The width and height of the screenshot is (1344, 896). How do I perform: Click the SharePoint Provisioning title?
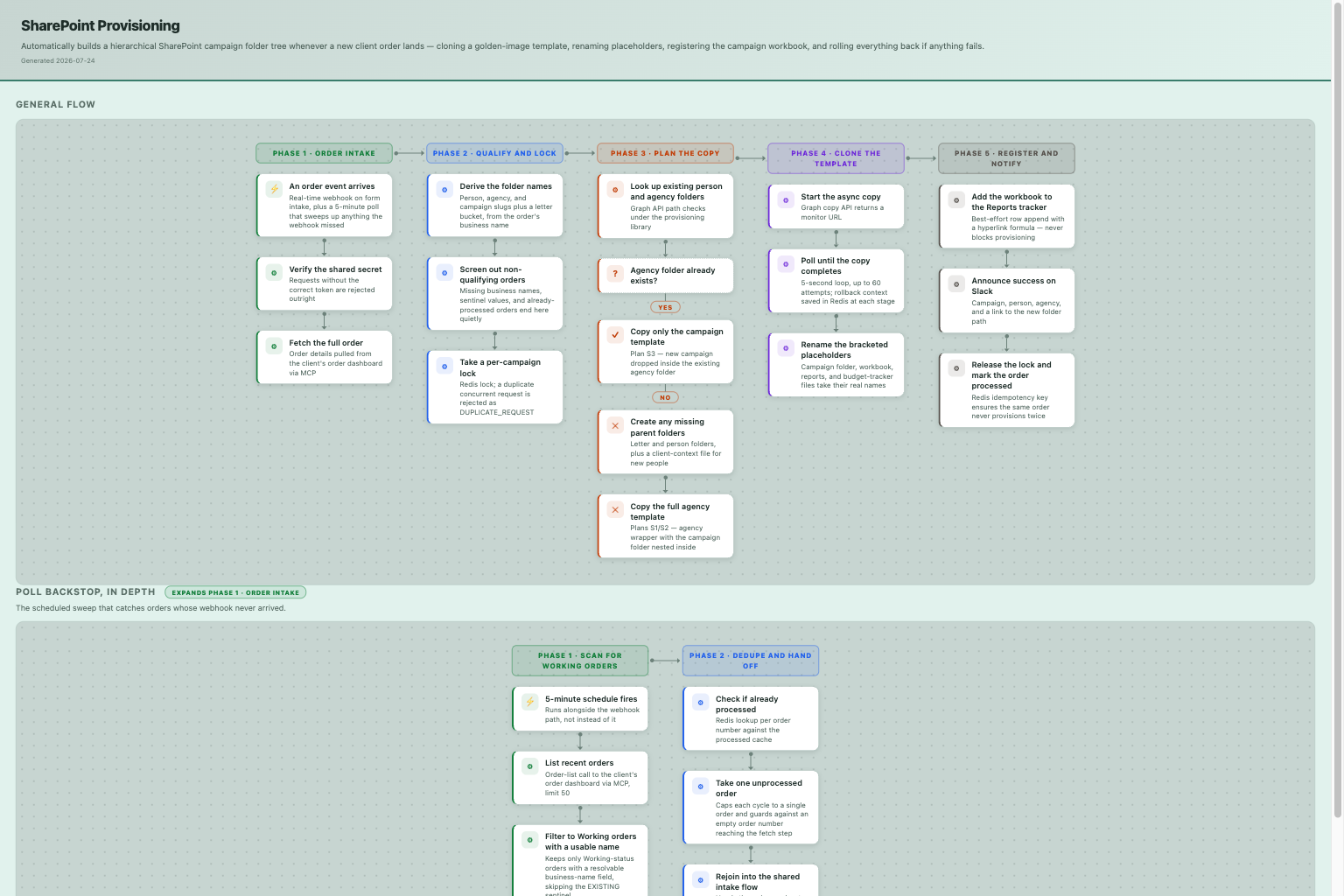pyautogui.click(x=101, y=25)
